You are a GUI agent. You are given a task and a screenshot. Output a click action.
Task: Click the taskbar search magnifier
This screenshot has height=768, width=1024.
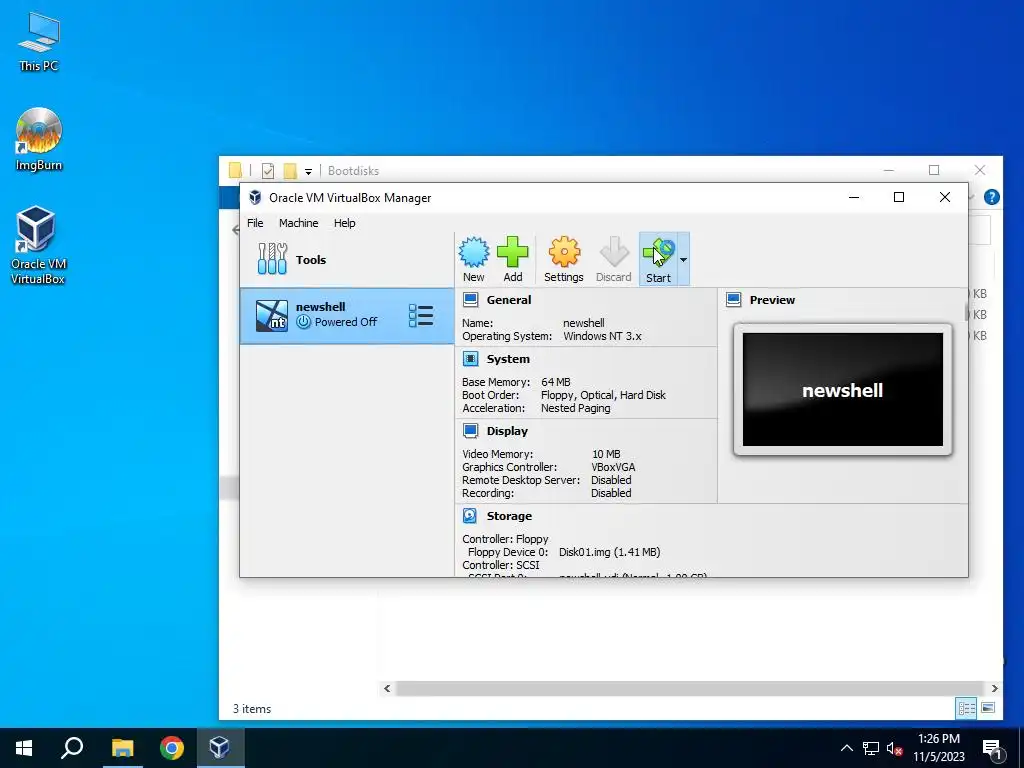(x=72, y=748)
